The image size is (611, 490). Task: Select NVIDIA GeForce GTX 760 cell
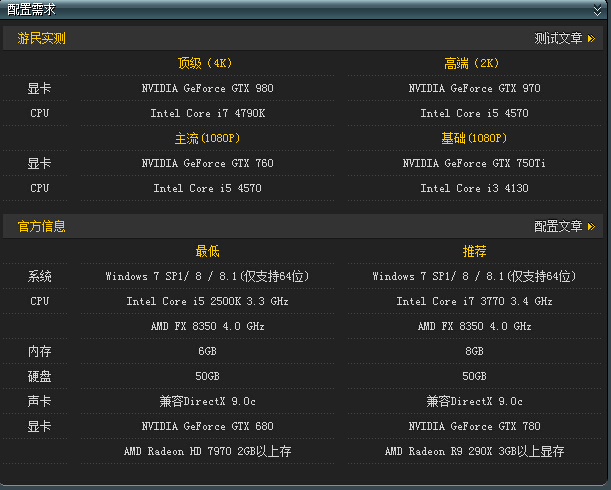pyautogui.click(x=207, y=163)
